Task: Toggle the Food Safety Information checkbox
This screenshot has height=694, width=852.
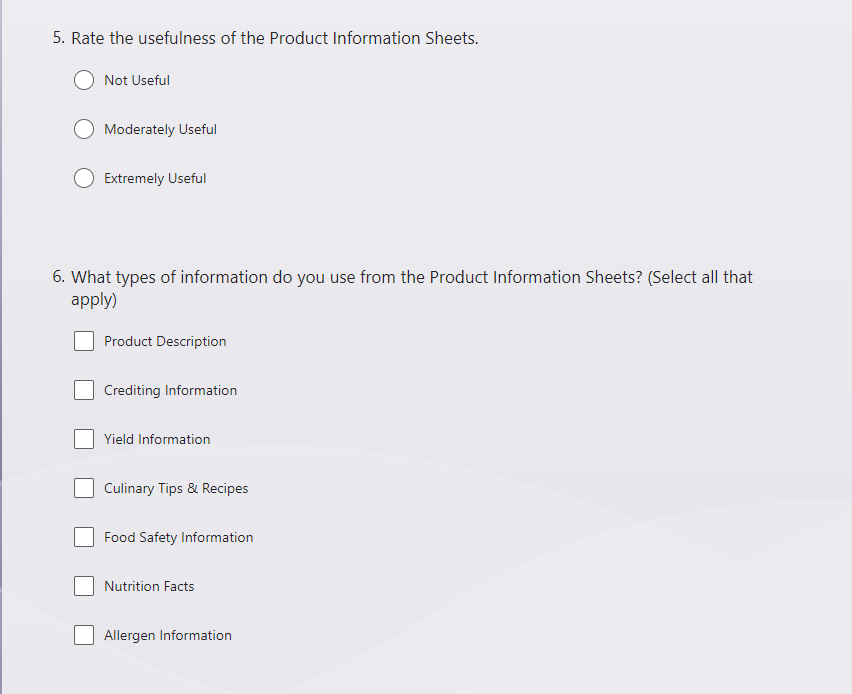Action: point(84,537)
